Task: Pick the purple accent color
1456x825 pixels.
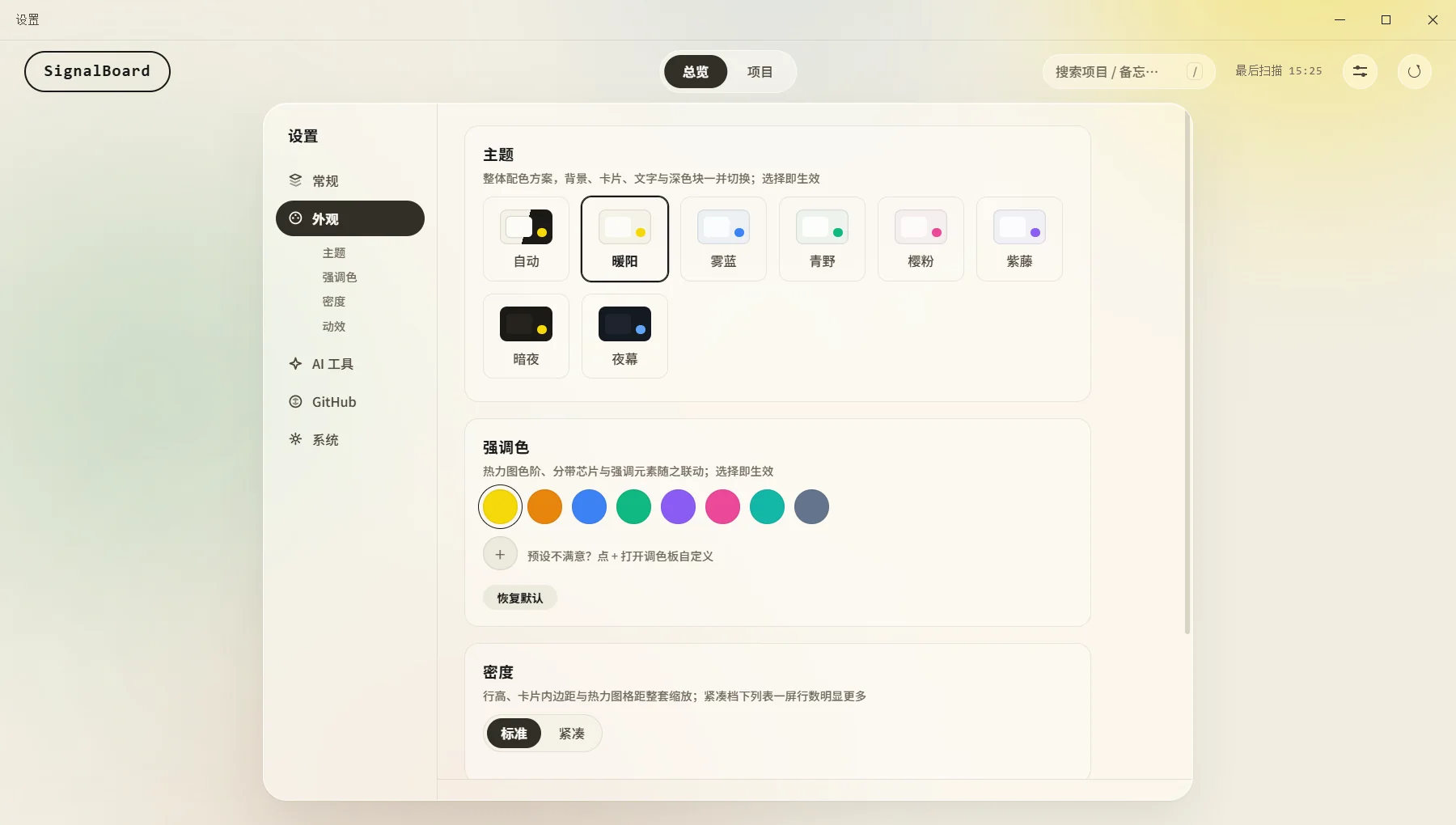Action: (x=679, y=507)
